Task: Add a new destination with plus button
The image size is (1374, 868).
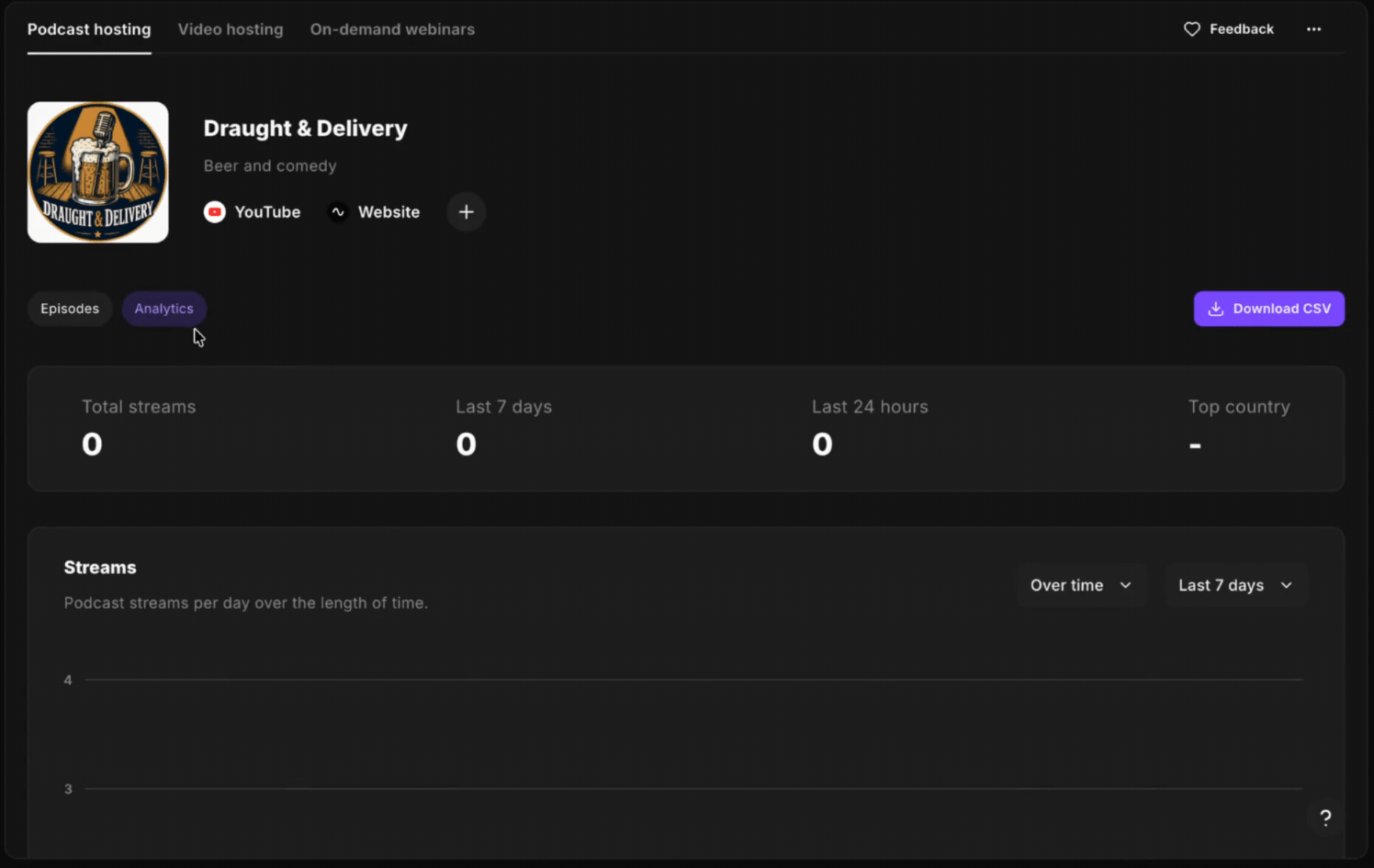Action: [467, 212]
